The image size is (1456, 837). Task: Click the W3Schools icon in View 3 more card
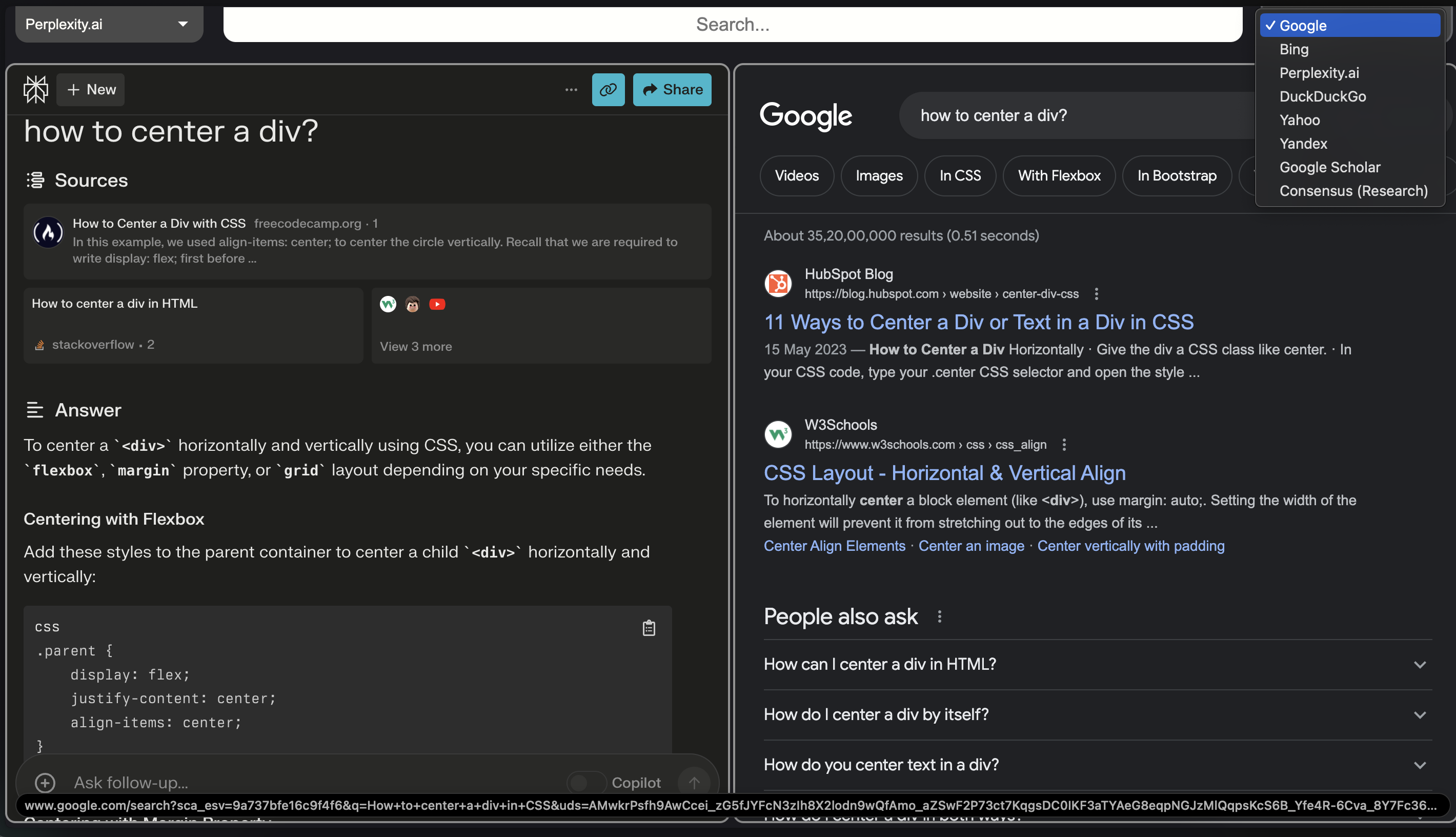388,304
